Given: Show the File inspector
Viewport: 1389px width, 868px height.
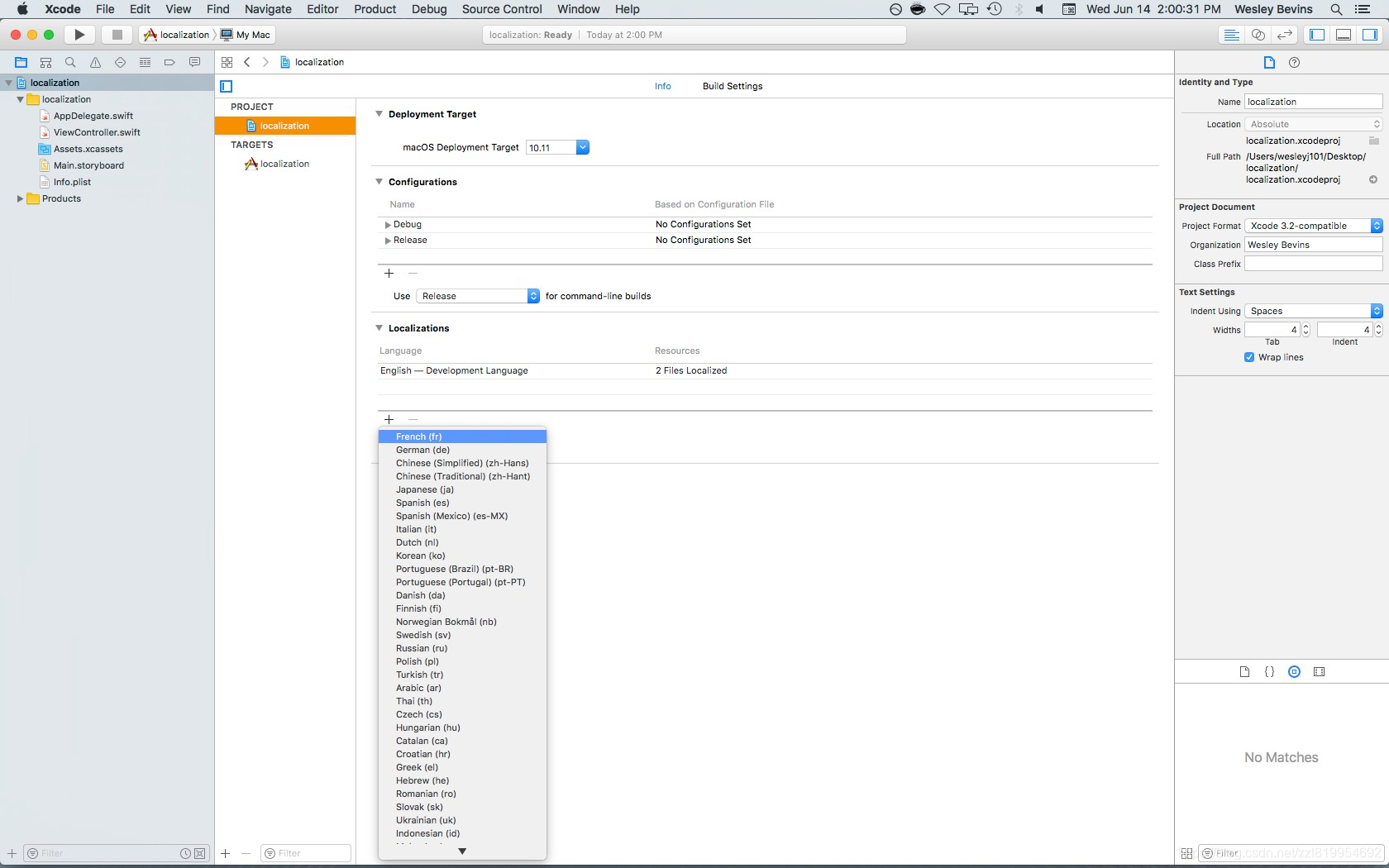Looking at the screenshot, I should click(x=1269, y=63).
